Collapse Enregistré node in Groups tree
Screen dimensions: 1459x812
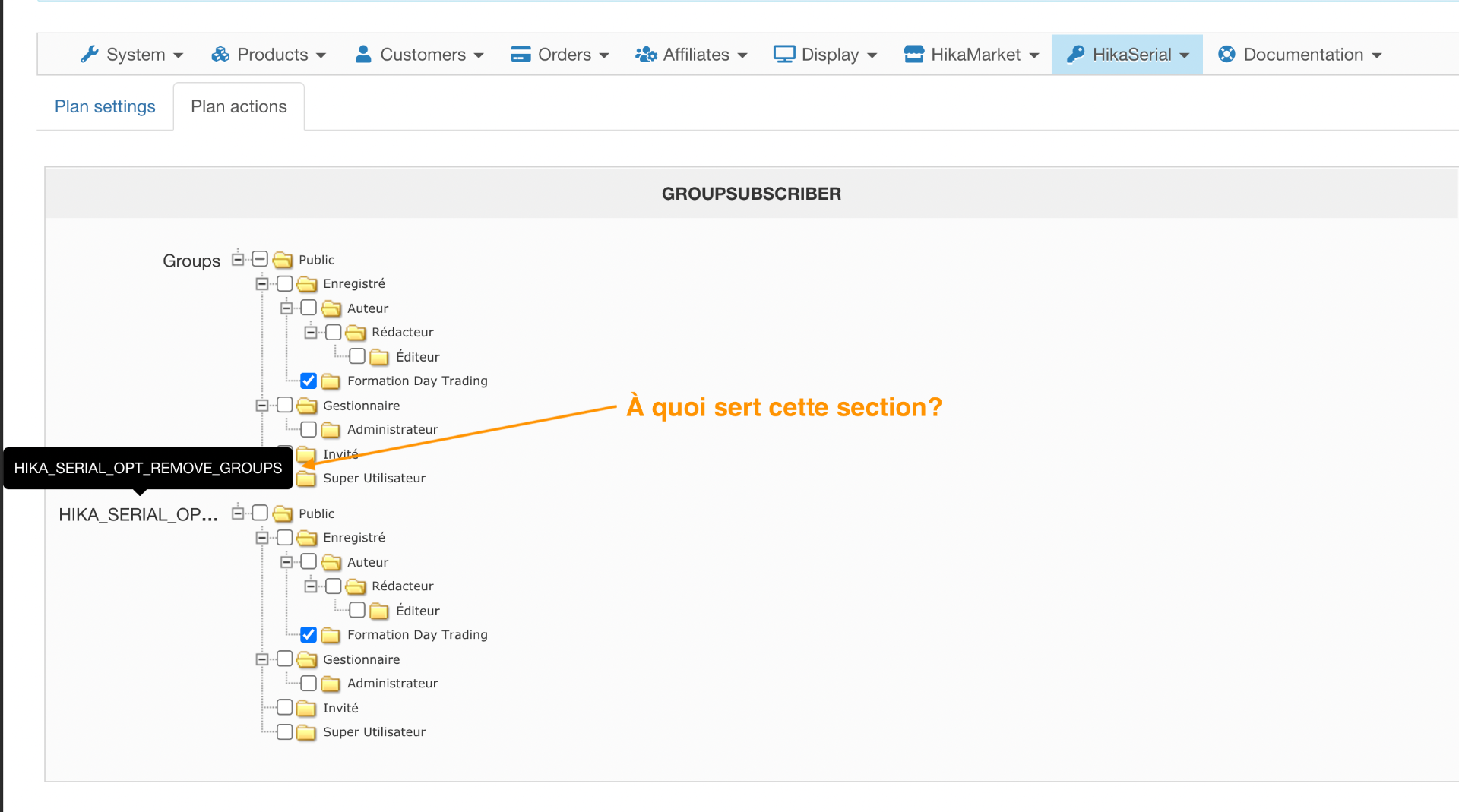262,283
